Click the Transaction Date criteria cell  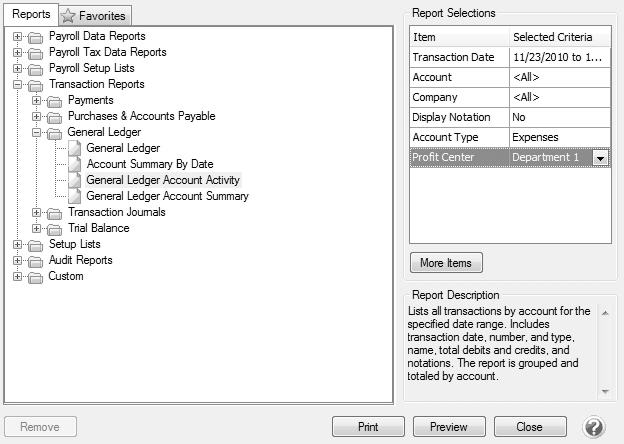click(559, 57)
